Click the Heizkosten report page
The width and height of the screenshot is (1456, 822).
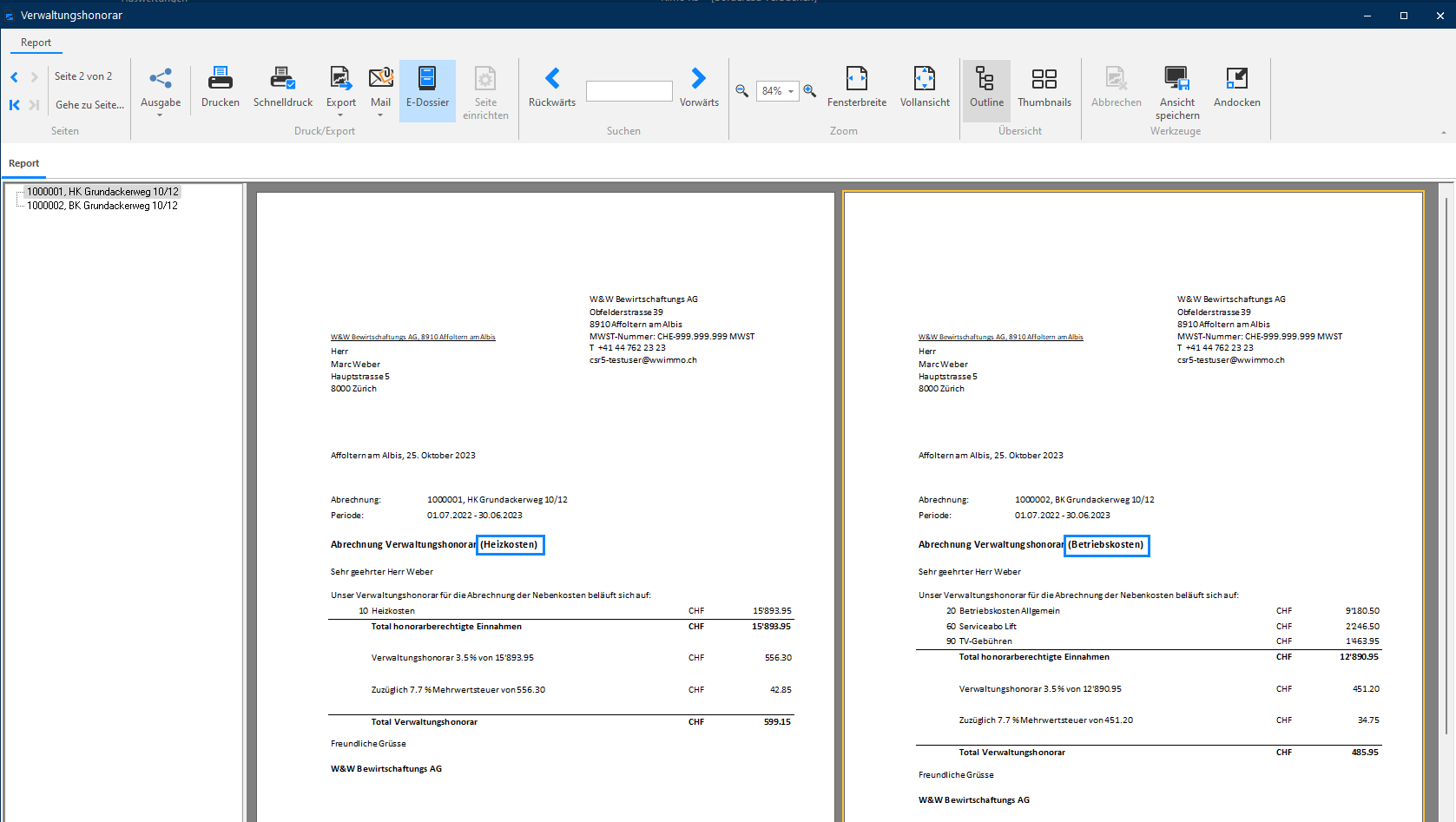[x=545, y=506]
